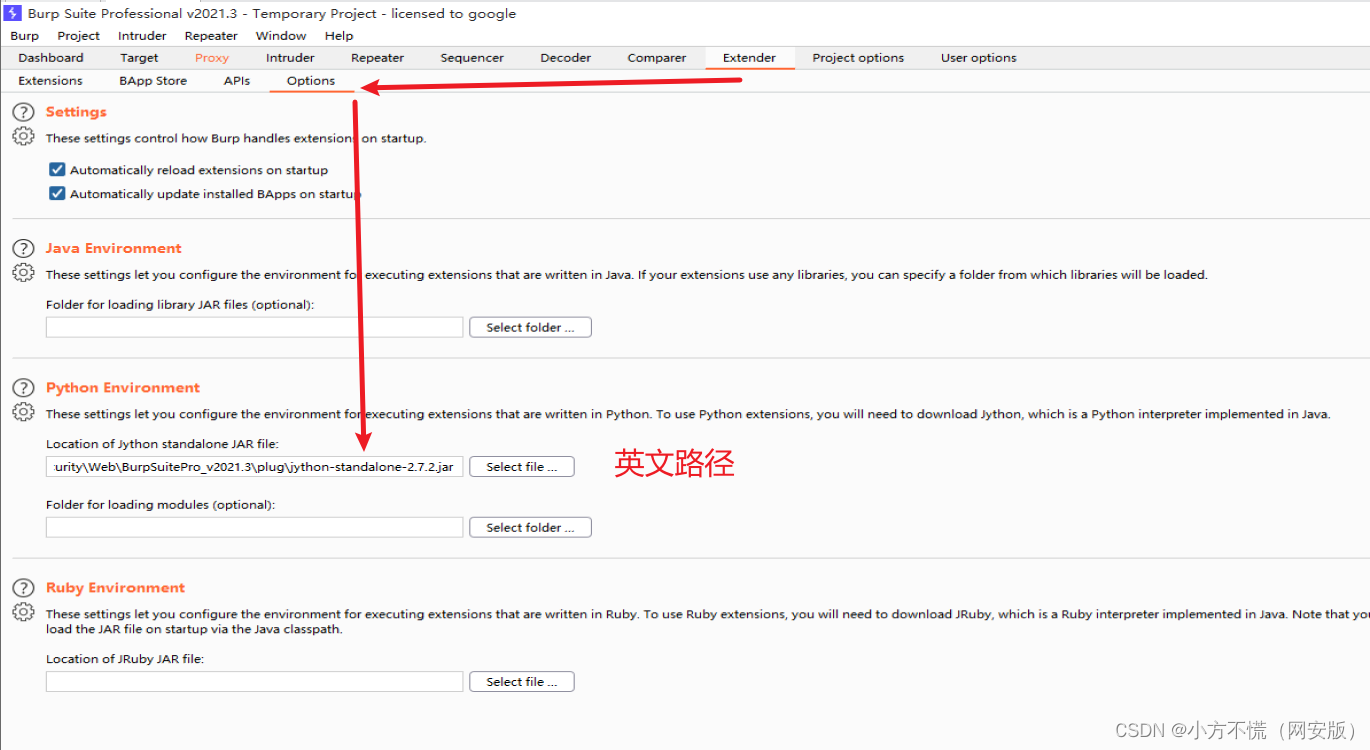Switch to the Project options tab
The height and width of the screenshot is (750, 1370).
(858, 58)
